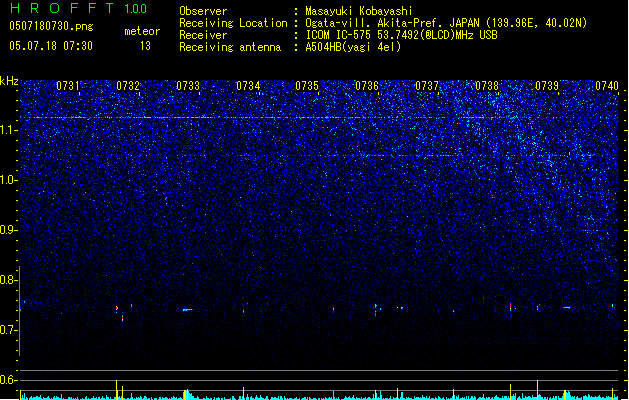Click the receiver text ICOM IC-575

339,35
